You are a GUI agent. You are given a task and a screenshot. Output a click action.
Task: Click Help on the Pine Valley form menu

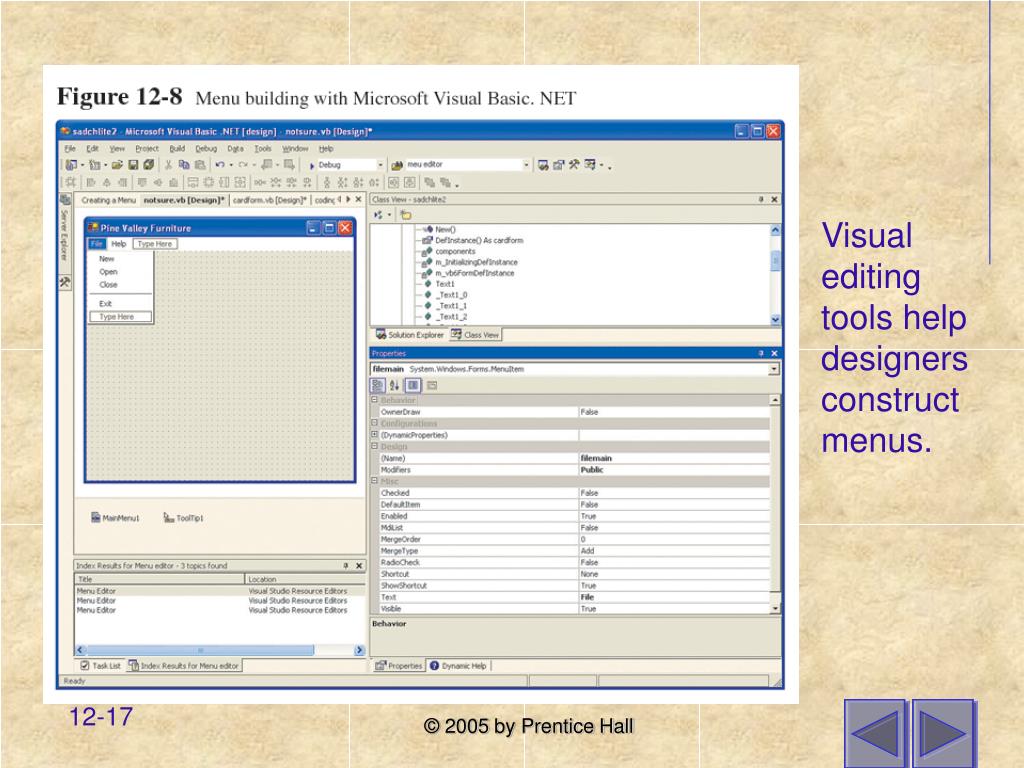(118, 244)
